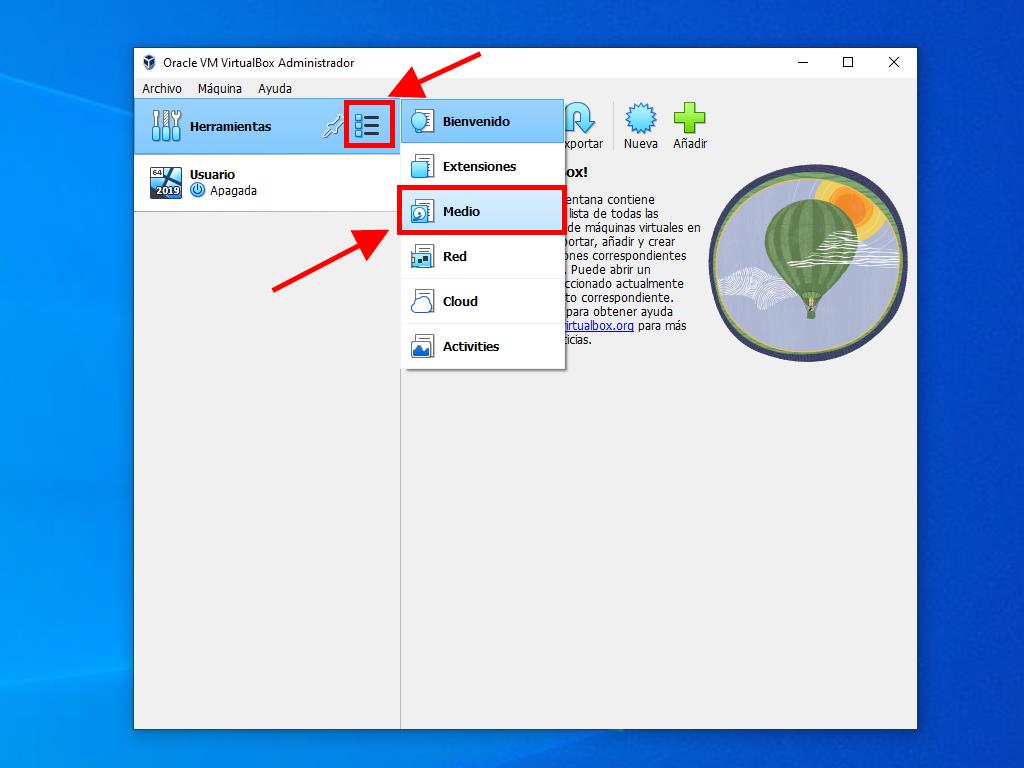Click the Apagada status text
The height and width of the screenshot is (768, 1024).
point(233,191)
